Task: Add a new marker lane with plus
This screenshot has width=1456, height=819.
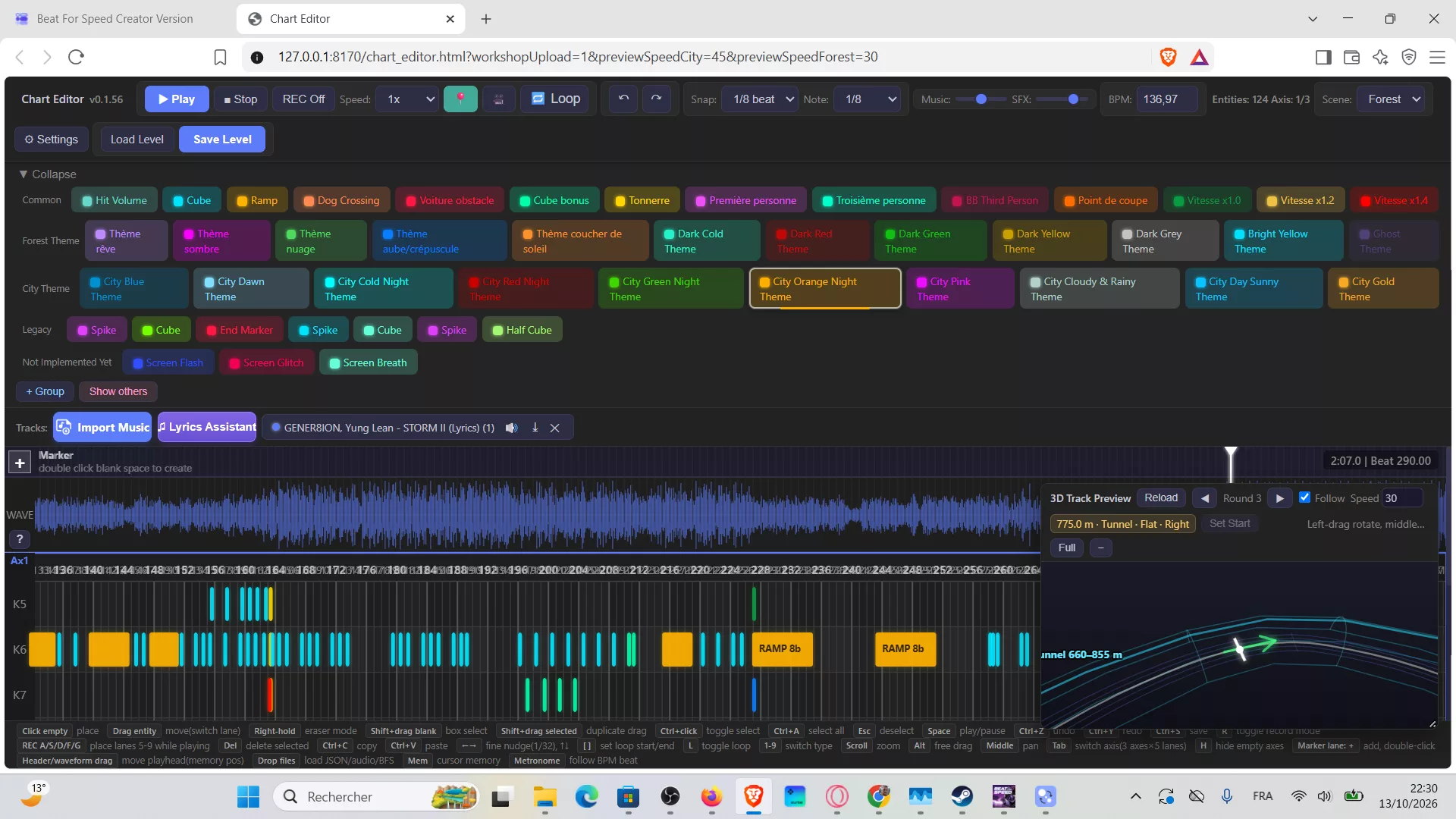Action: [x=20, y=462]
